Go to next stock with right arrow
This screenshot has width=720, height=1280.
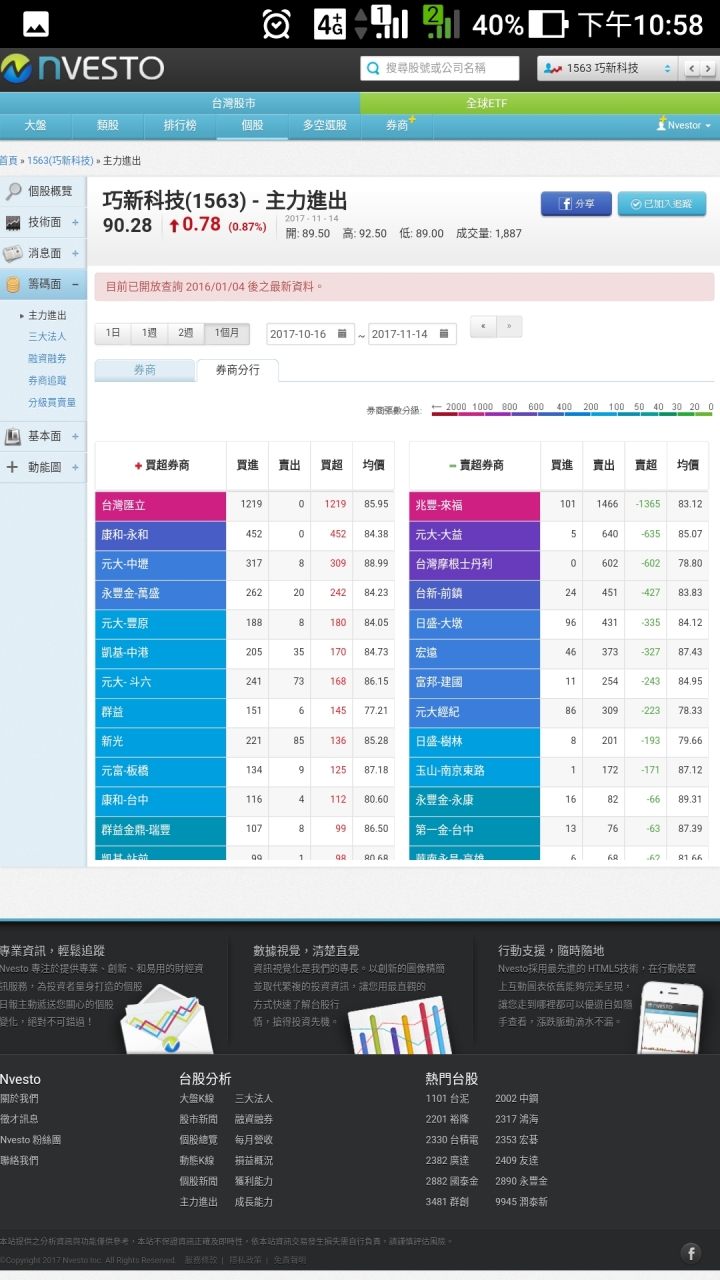click(x=707, y=68)
